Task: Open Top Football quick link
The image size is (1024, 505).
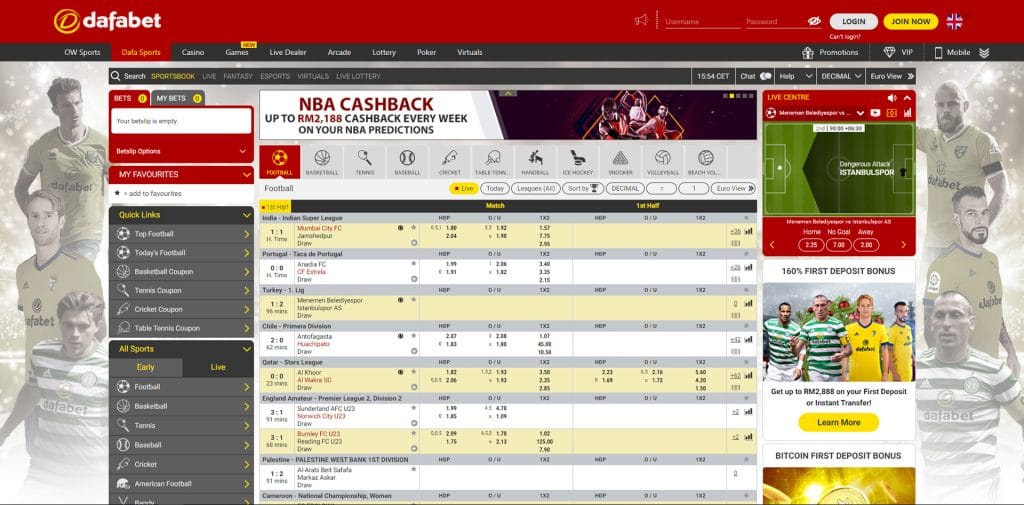Action: tap(182, 234)
